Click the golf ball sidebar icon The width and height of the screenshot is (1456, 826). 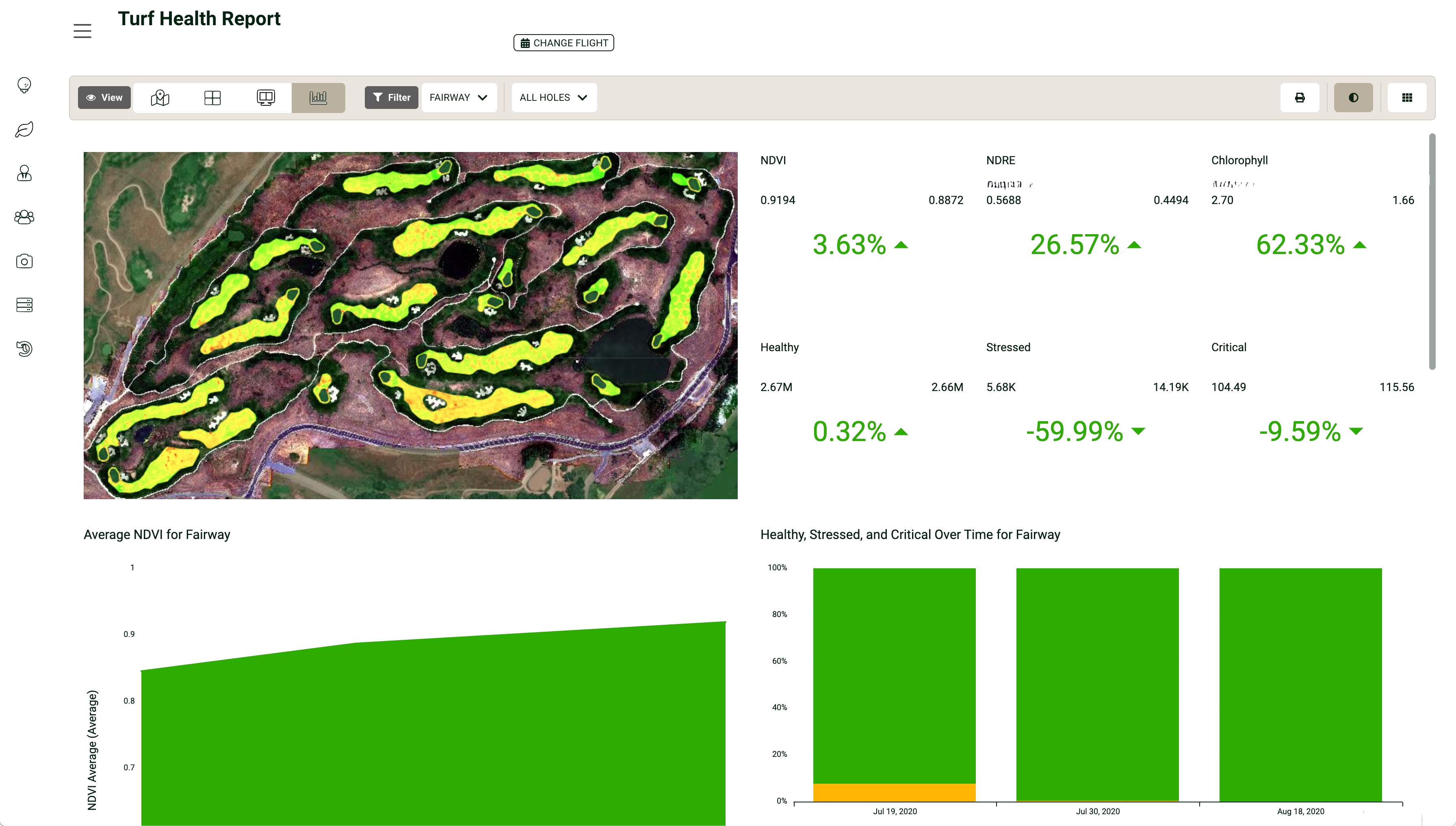[x=24, y=85]
